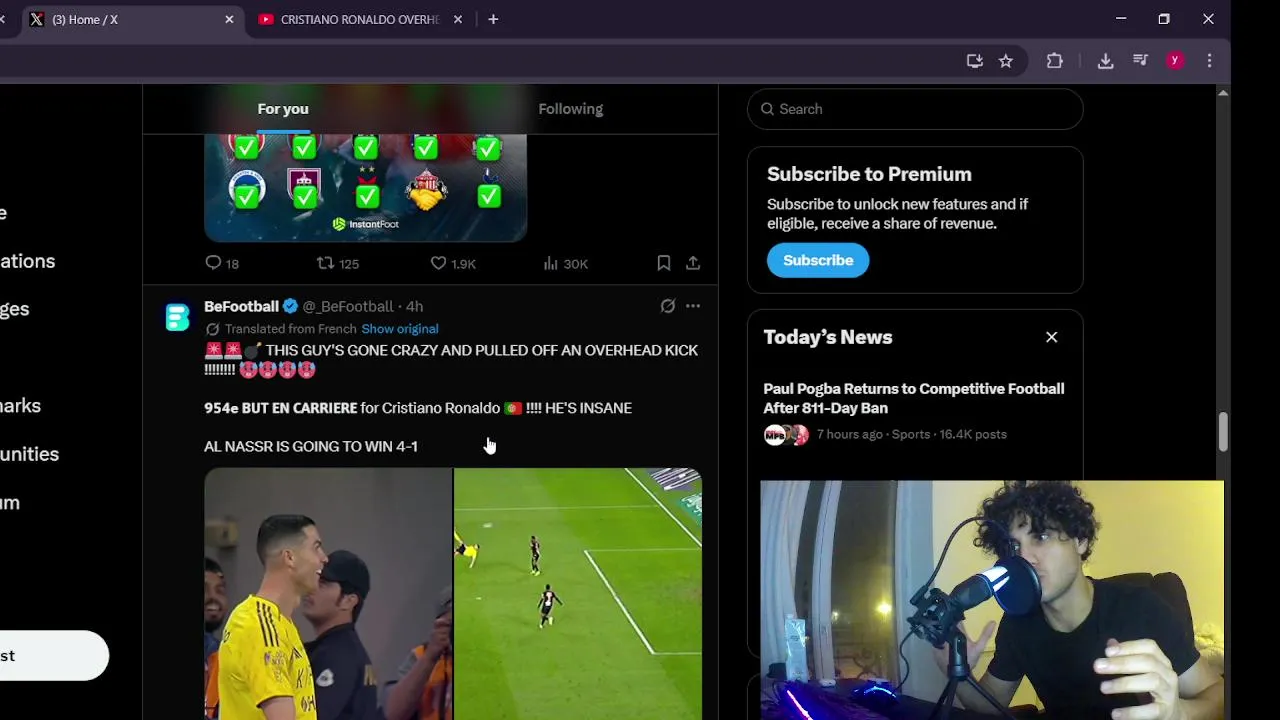
Task: Bookmark the InstantFoot image tweet
Action: [664, 263]
